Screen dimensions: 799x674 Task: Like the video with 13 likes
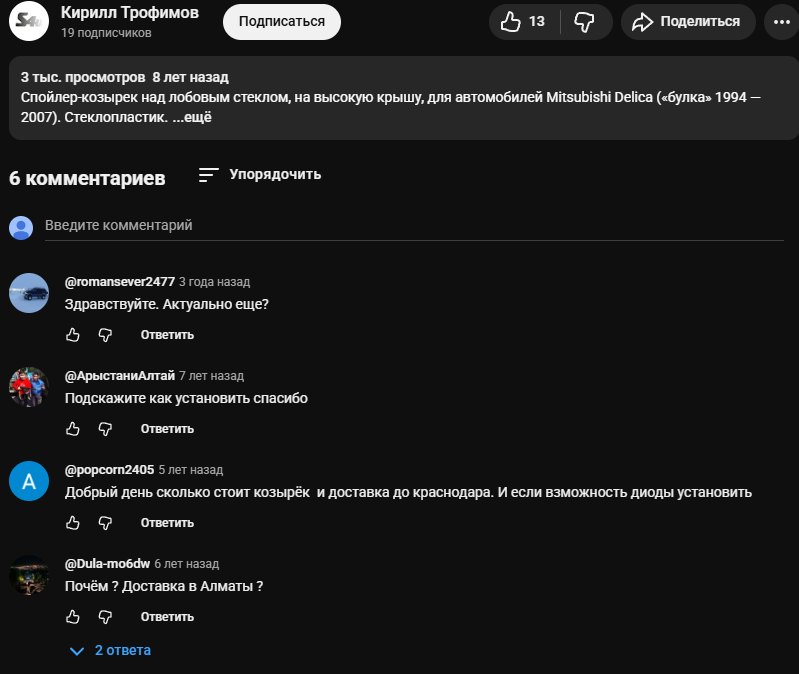[524, 21]
